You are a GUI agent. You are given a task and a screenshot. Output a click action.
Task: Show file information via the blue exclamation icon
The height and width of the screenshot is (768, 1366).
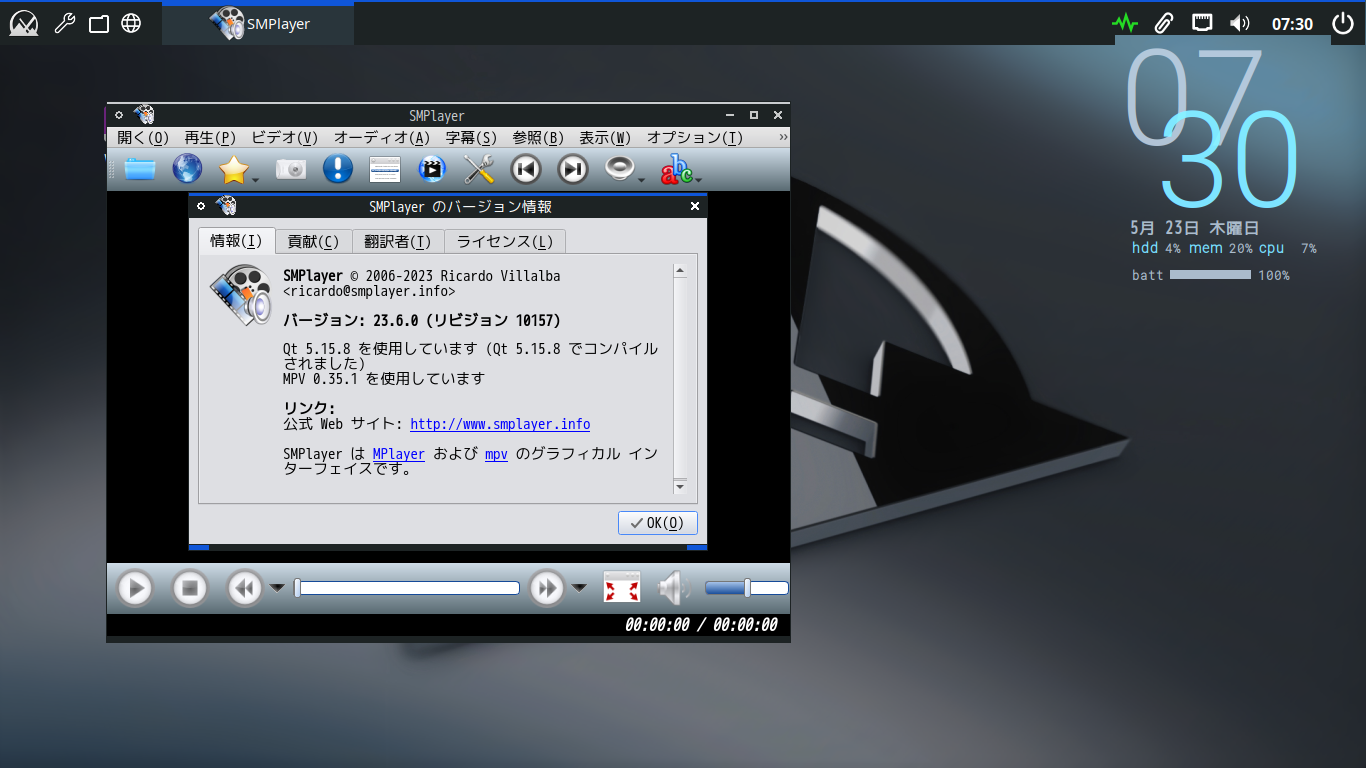337,169
